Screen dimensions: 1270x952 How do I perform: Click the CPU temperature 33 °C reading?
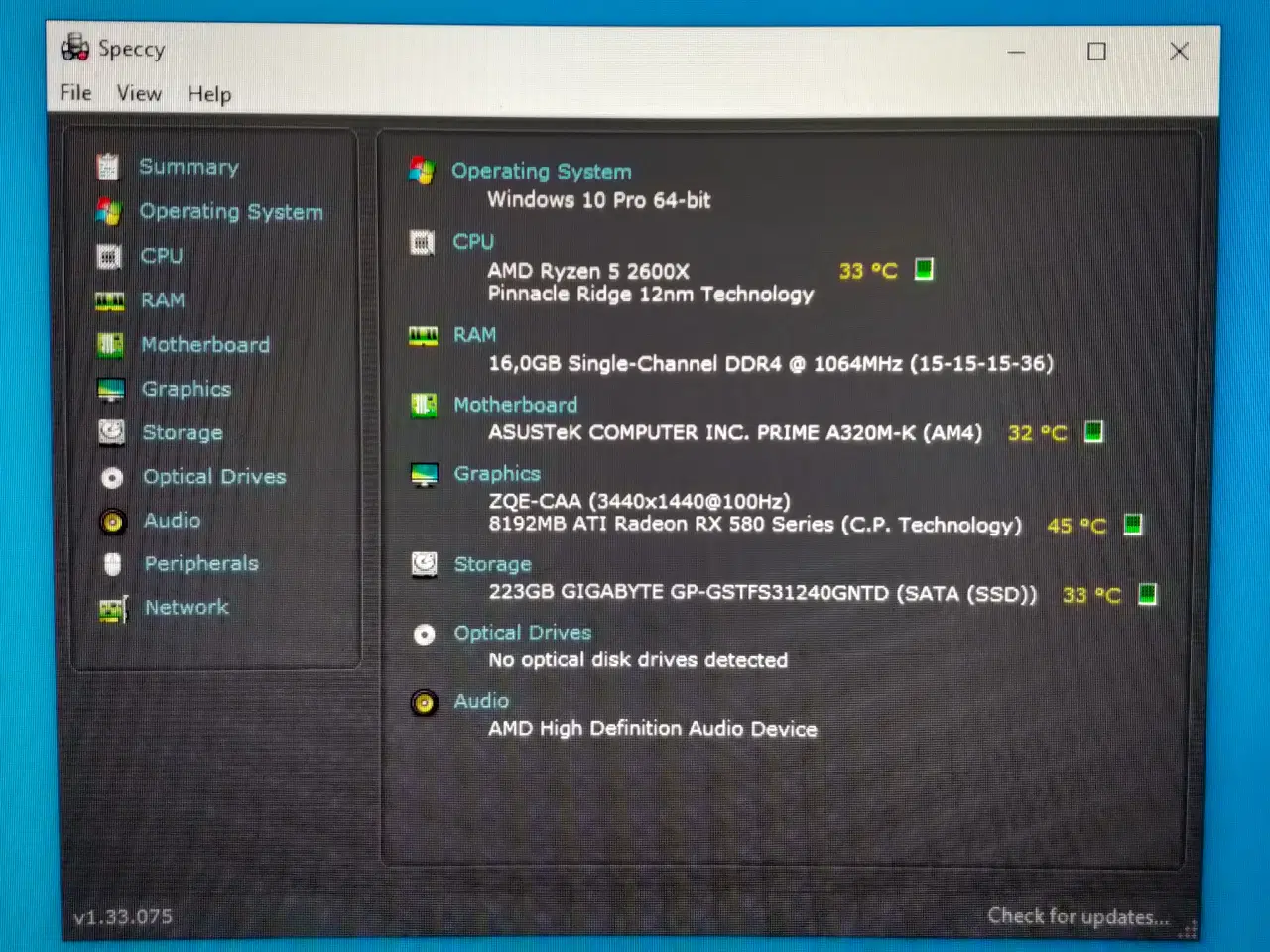click(868, 271)
